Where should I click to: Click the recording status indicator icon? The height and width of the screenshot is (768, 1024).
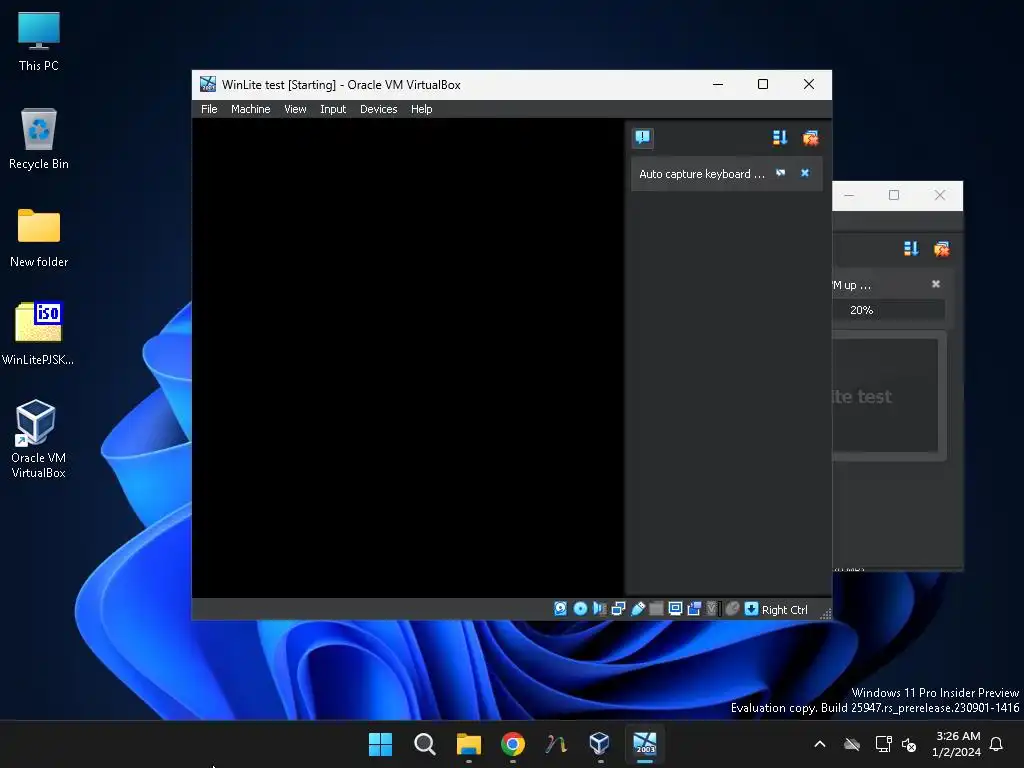(x=694, y=609)
